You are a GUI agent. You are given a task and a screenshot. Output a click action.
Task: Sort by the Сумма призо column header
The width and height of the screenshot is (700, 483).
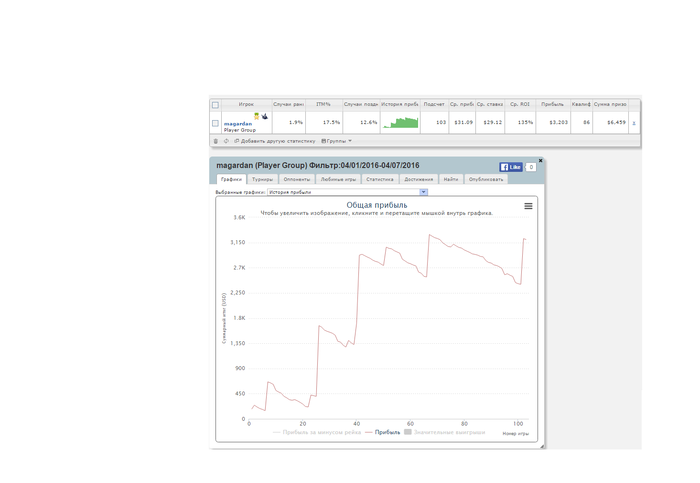point(610,104)
